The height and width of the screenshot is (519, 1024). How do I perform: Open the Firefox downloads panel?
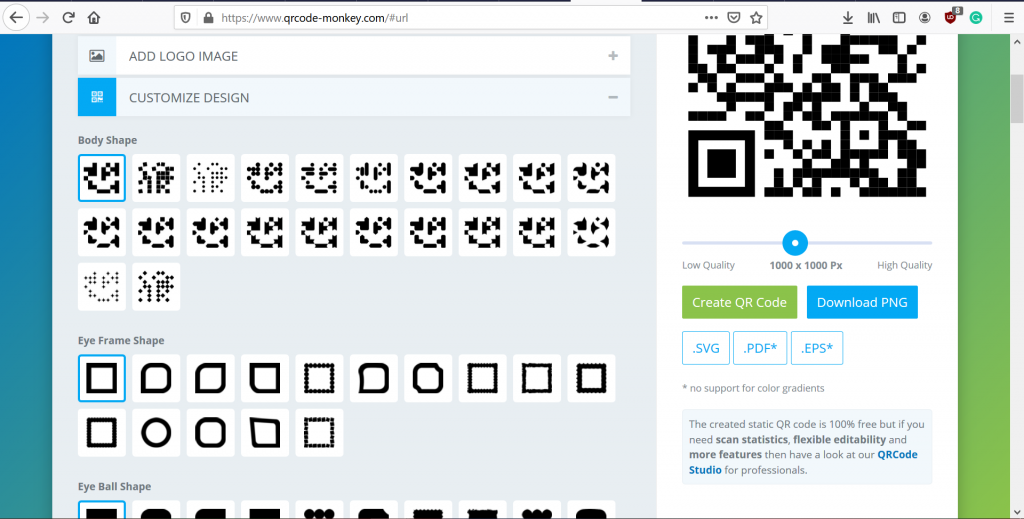848,18
